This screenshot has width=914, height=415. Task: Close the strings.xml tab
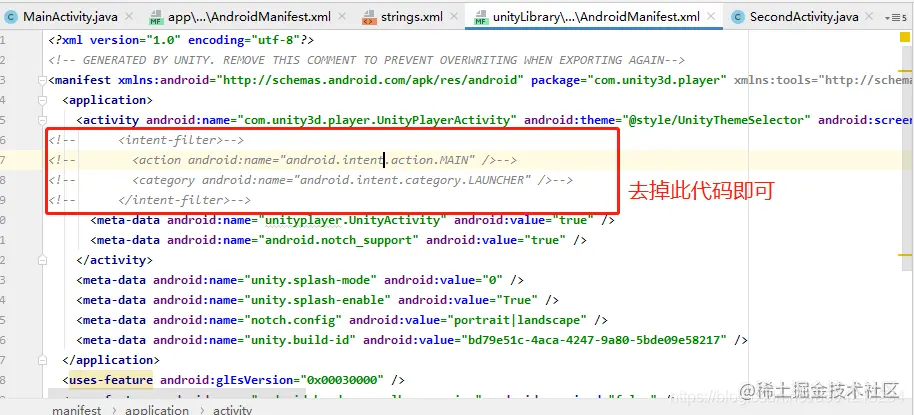[454, 17]
